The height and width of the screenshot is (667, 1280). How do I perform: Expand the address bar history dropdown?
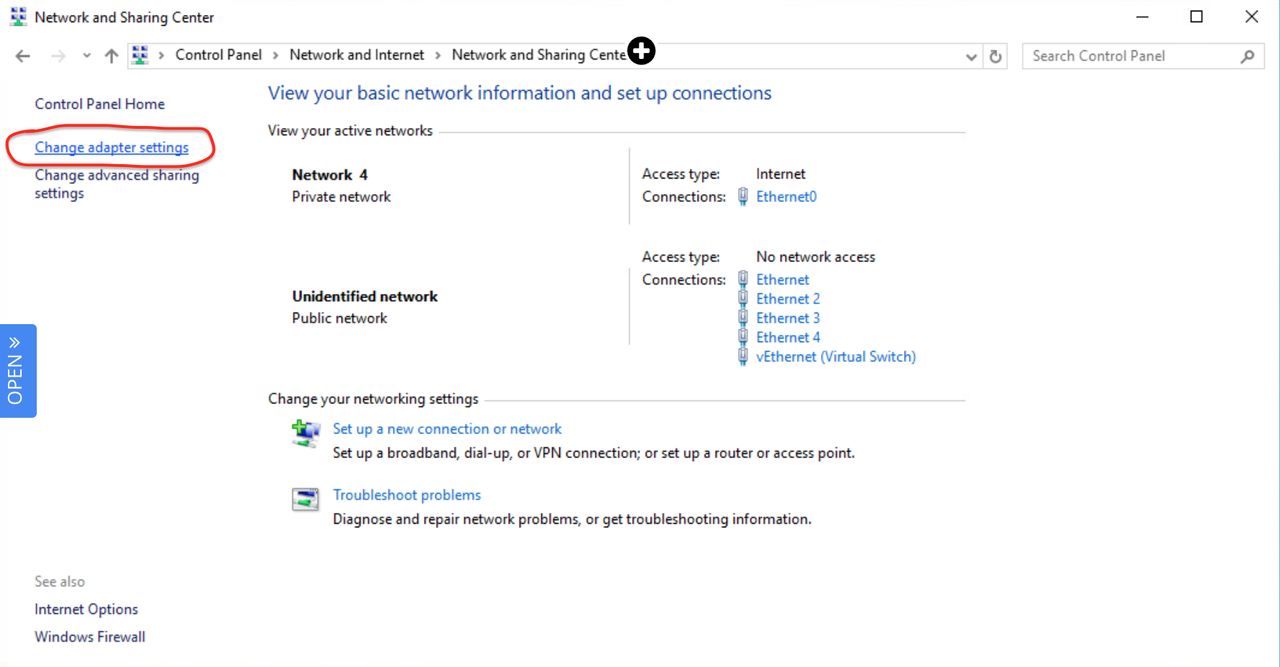tap(969, 56)
